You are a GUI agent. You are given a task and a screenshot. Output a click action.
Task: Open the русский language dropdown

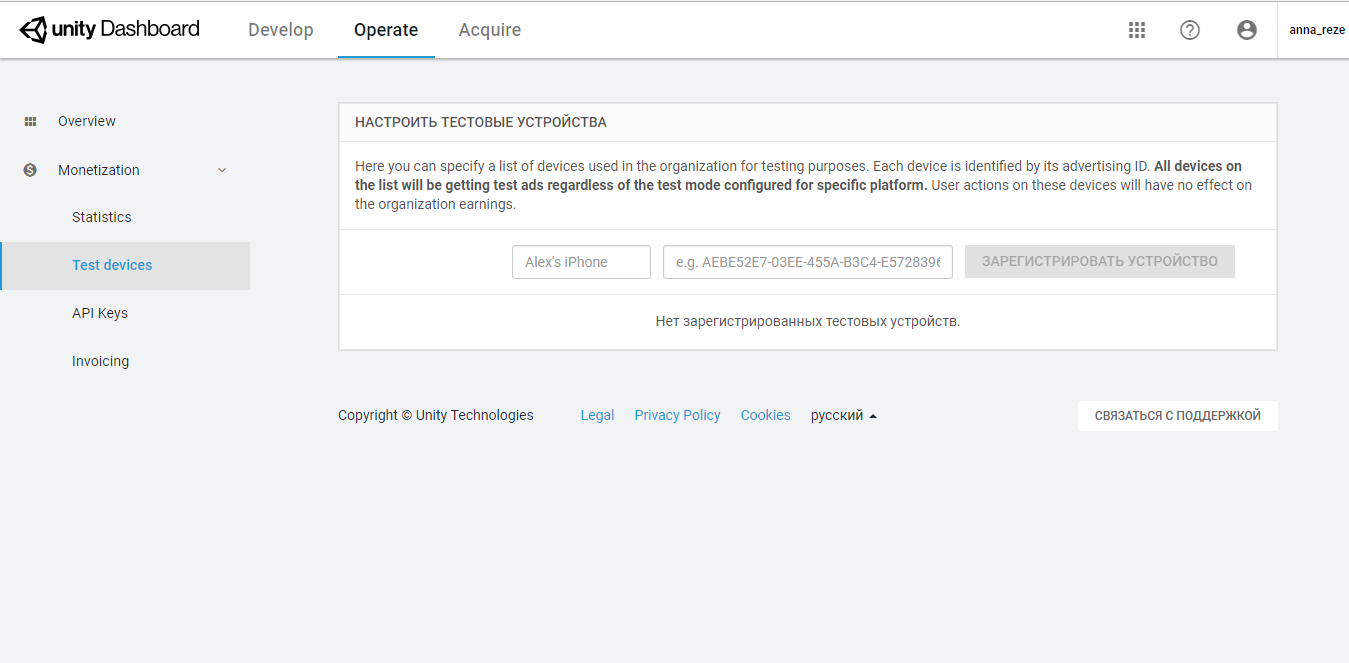[843, 415]
